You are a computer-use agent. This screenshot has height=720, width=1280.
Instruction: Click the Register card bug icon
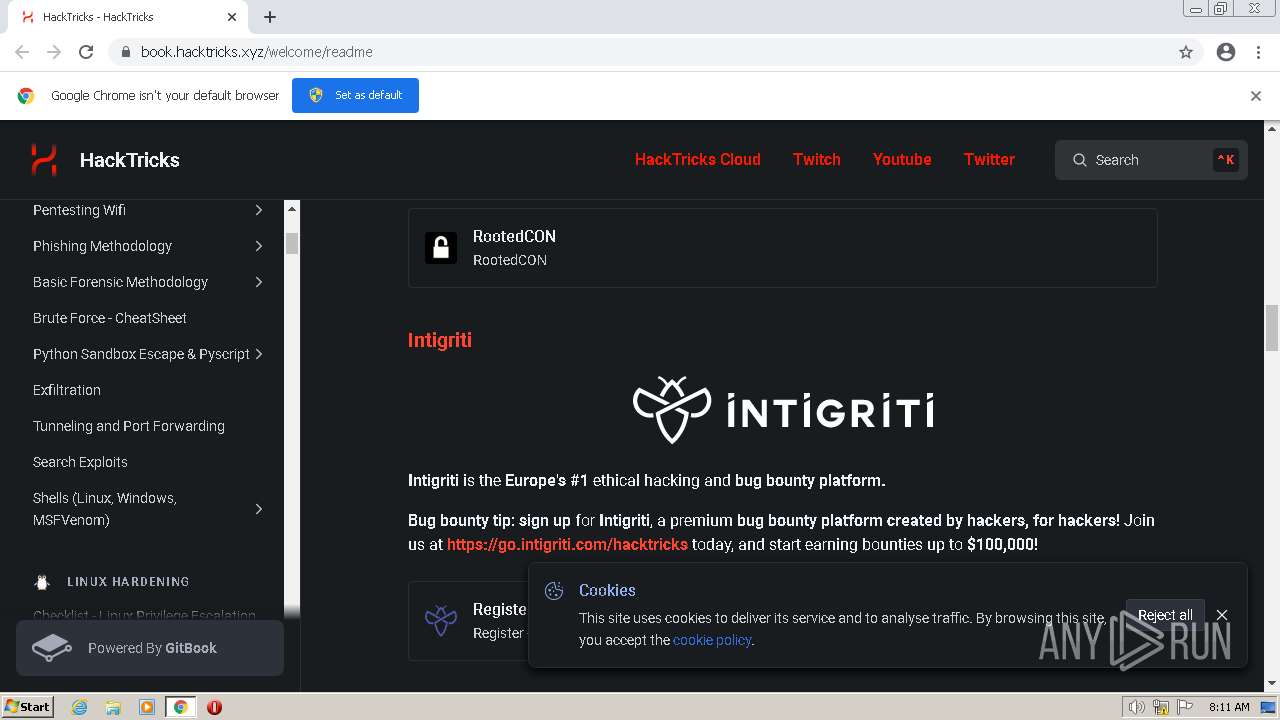[441, 620]
